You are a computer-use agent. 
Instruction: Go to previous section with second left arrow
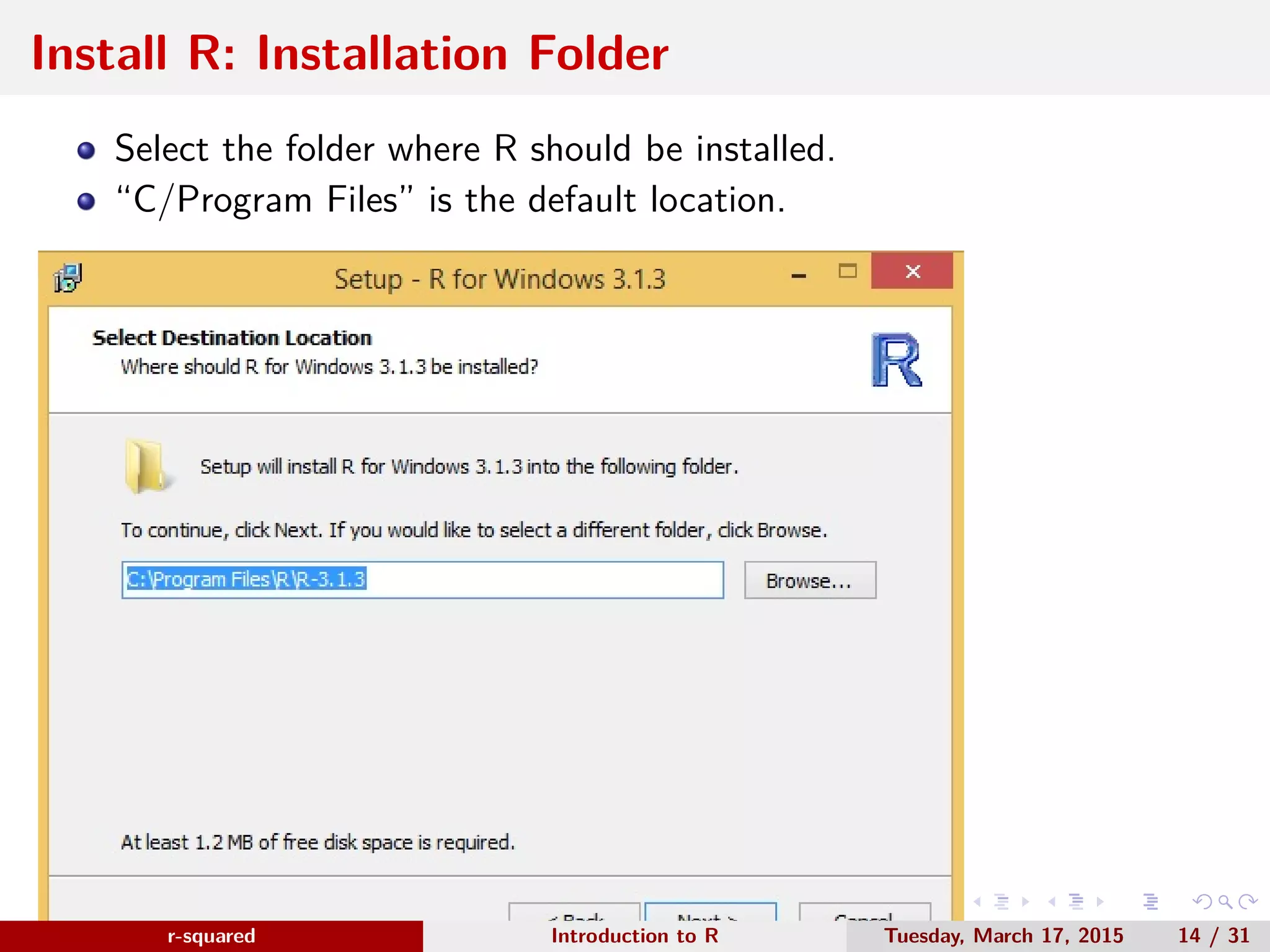pyautogui.click(x=1052, y=902)
